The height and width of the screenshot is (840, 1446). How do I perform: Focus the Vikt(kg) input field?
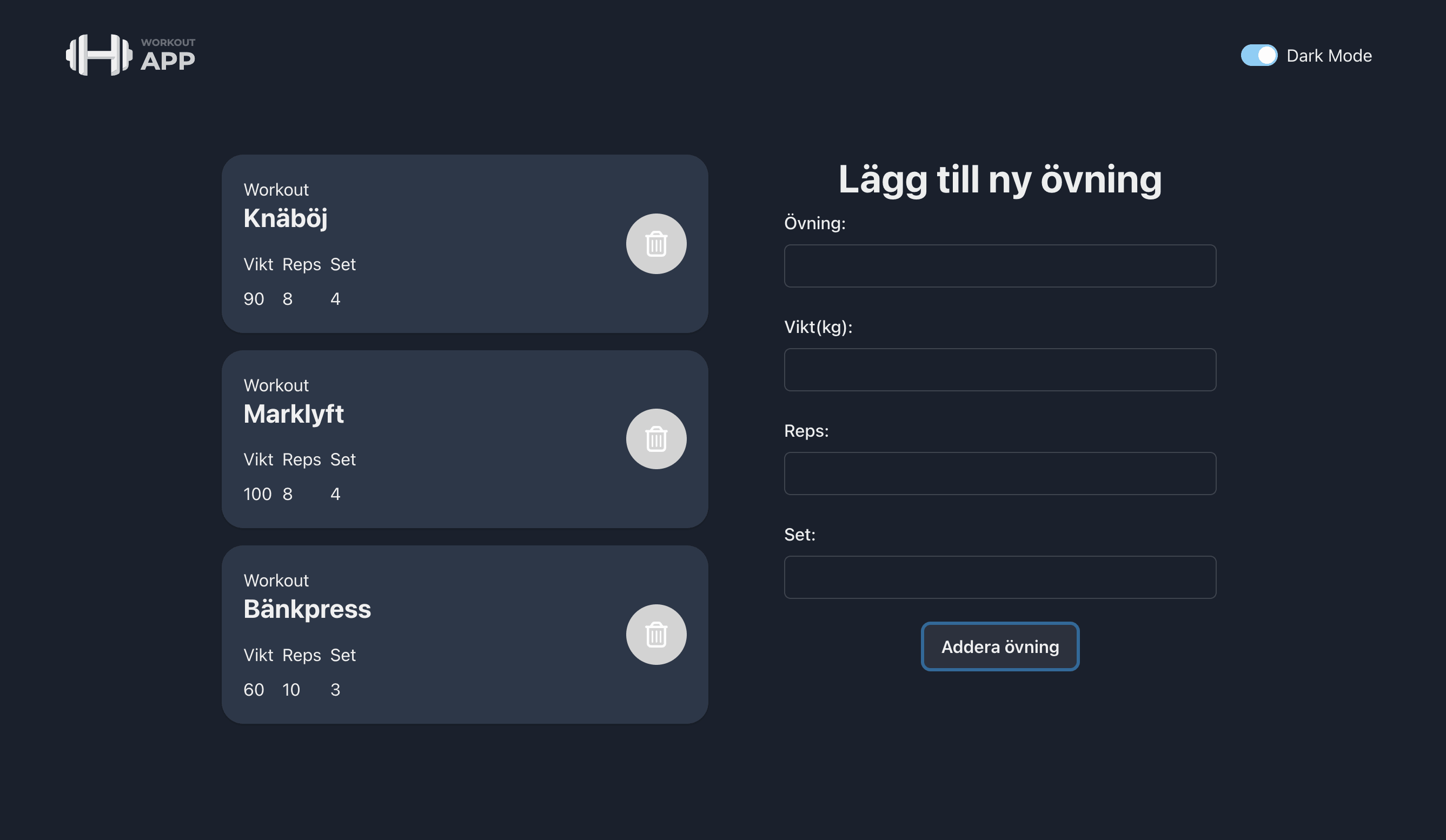coord(999,370)
